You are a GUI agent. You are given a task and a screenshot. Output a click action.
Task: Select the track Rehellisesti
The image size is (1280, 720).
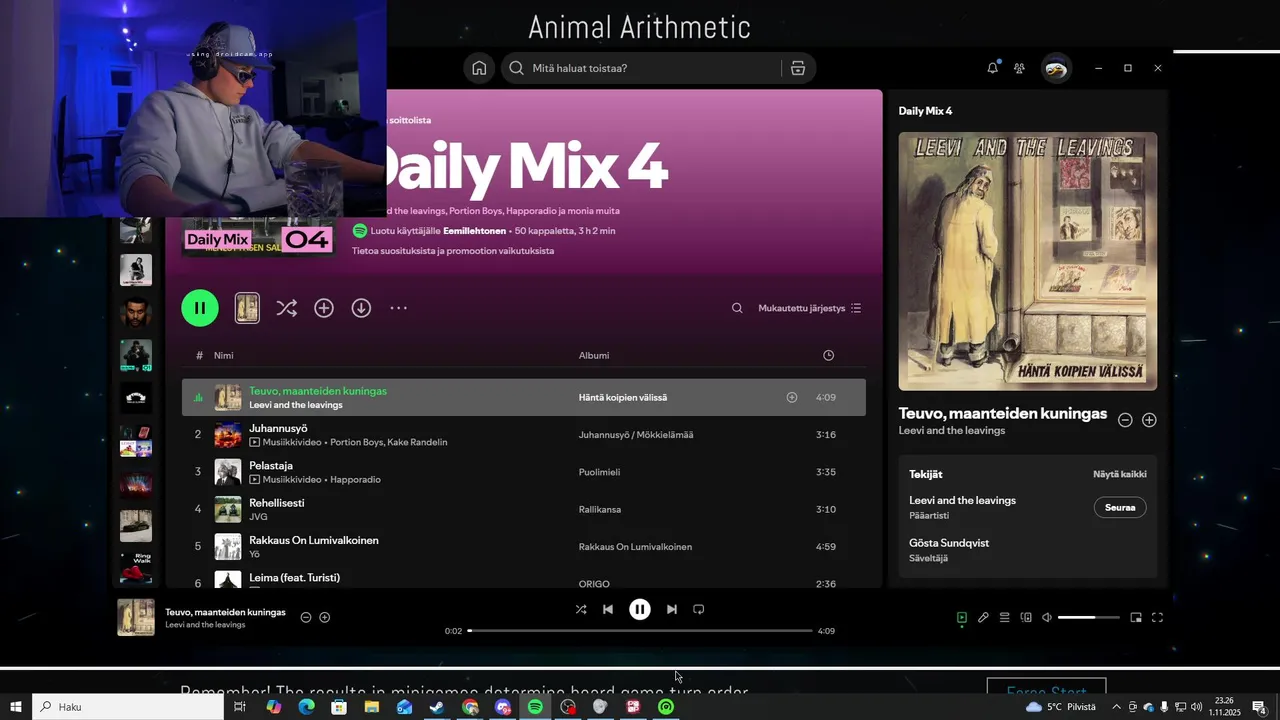pyautogui.click(x=277, y=503)
